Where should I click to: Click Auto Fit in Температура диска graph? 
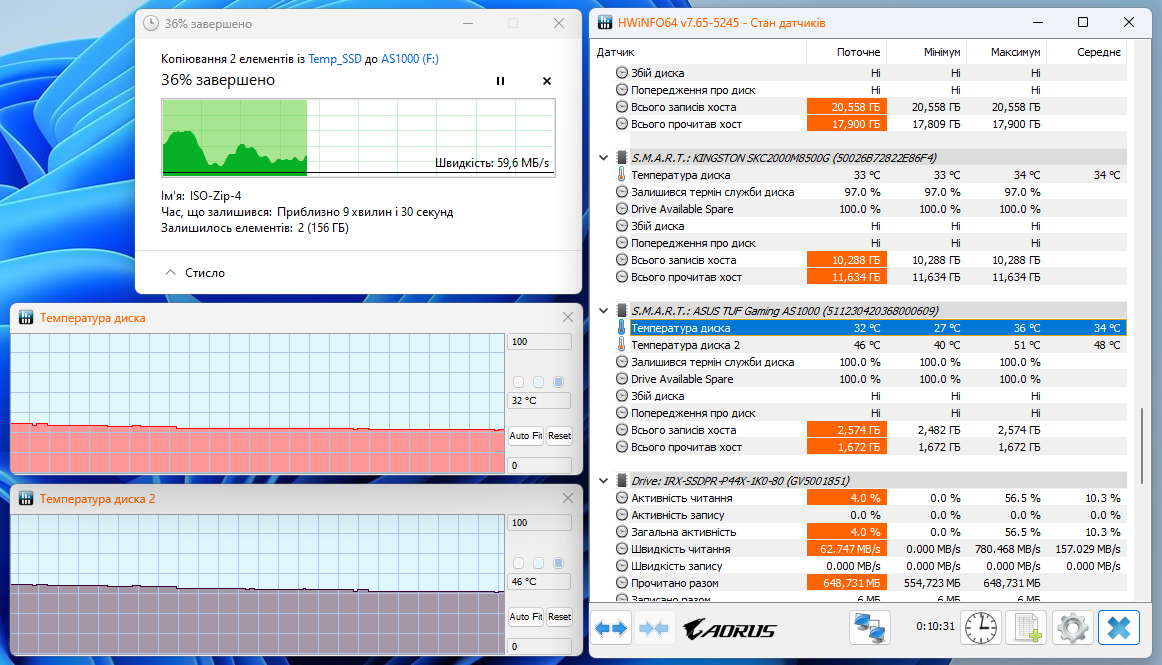[525, 436]
